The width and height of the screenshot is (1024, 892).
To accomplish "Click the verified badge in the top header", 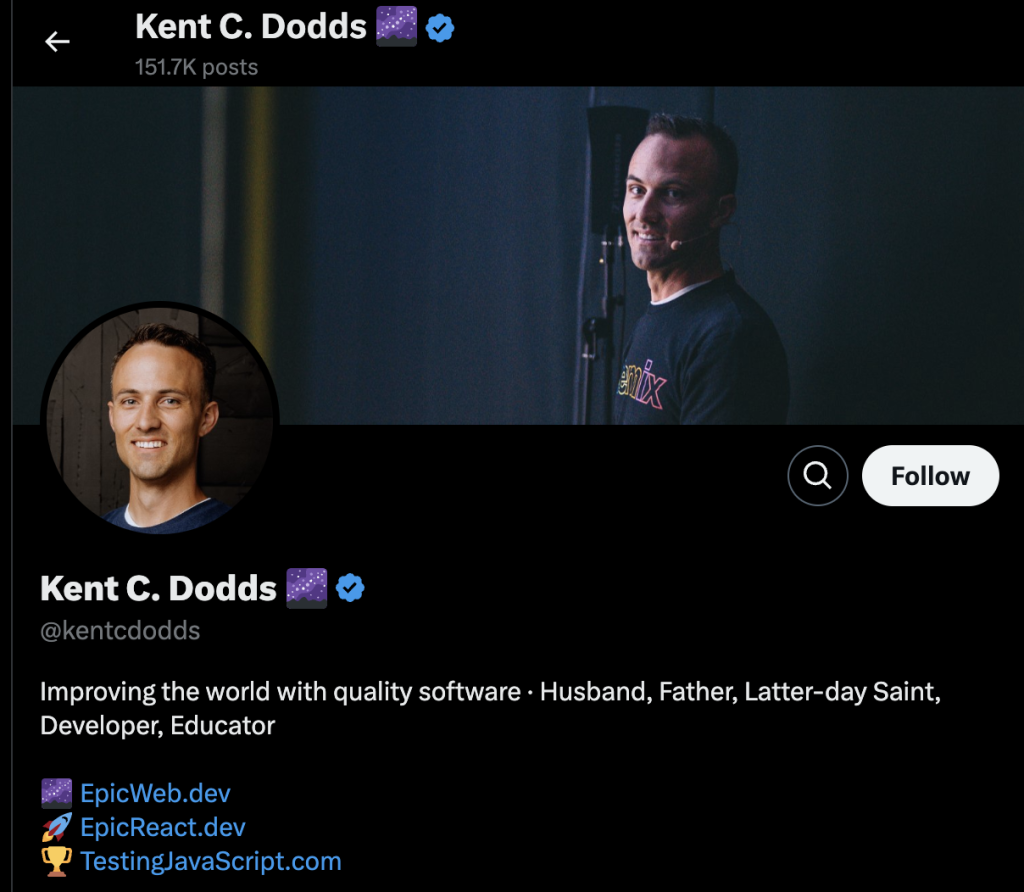I will point(440,29).
